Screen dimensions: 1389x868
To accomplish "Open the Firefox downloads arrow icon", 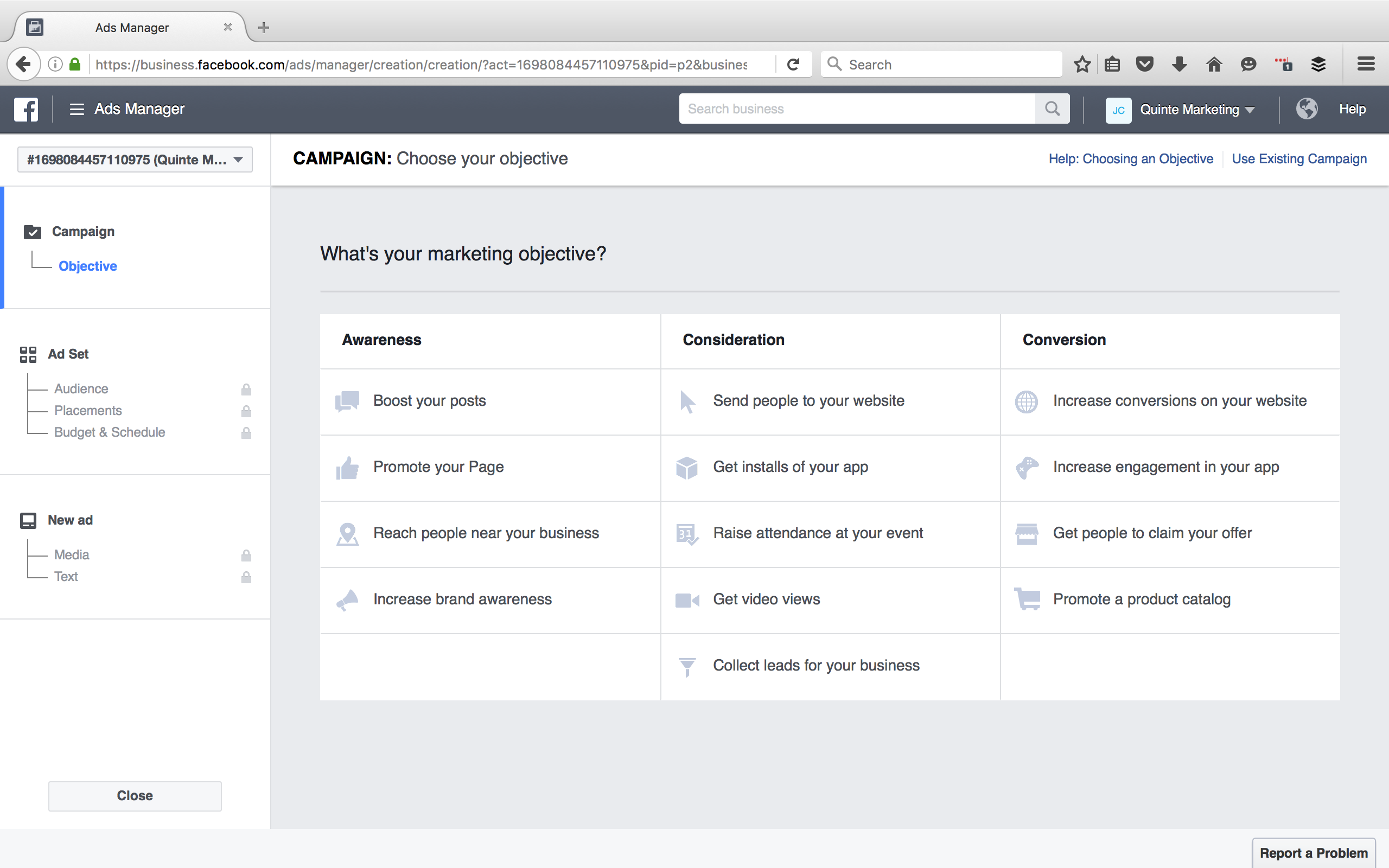I will coord(1179,65).
